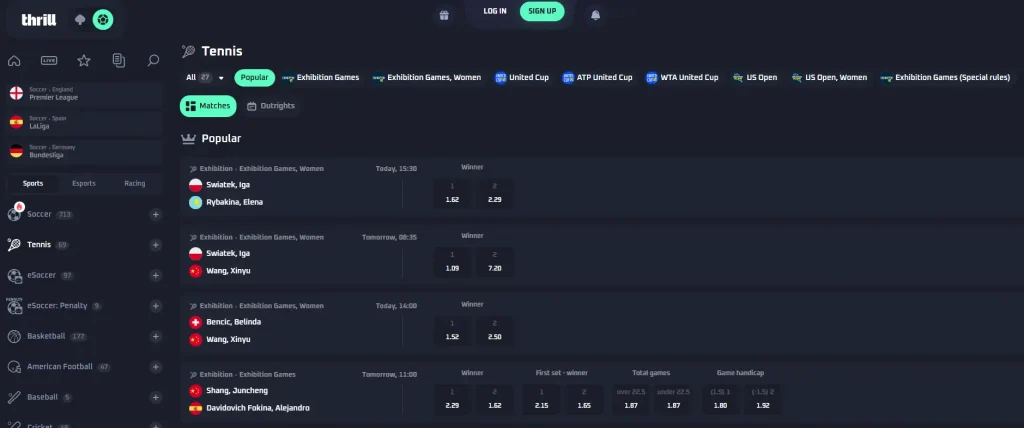1024x428 pixels.
Task: Switch to casino spade icon
Action: coord(80,20)
